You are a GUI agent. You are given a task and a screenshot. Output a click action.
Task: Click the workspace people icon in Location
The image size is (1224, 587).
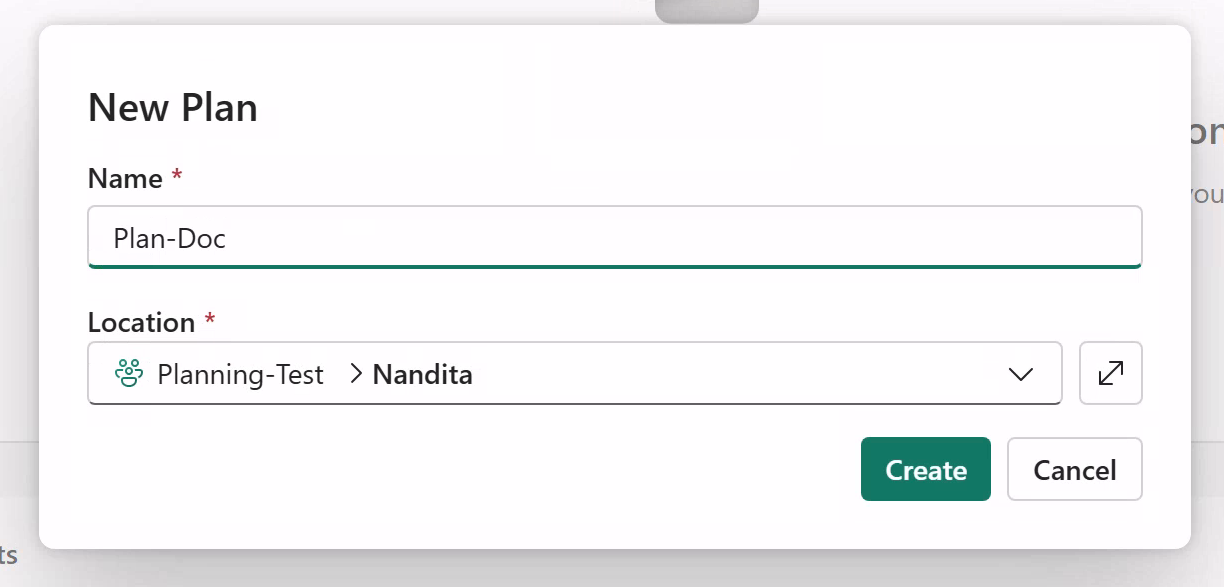tap(128, 374)
